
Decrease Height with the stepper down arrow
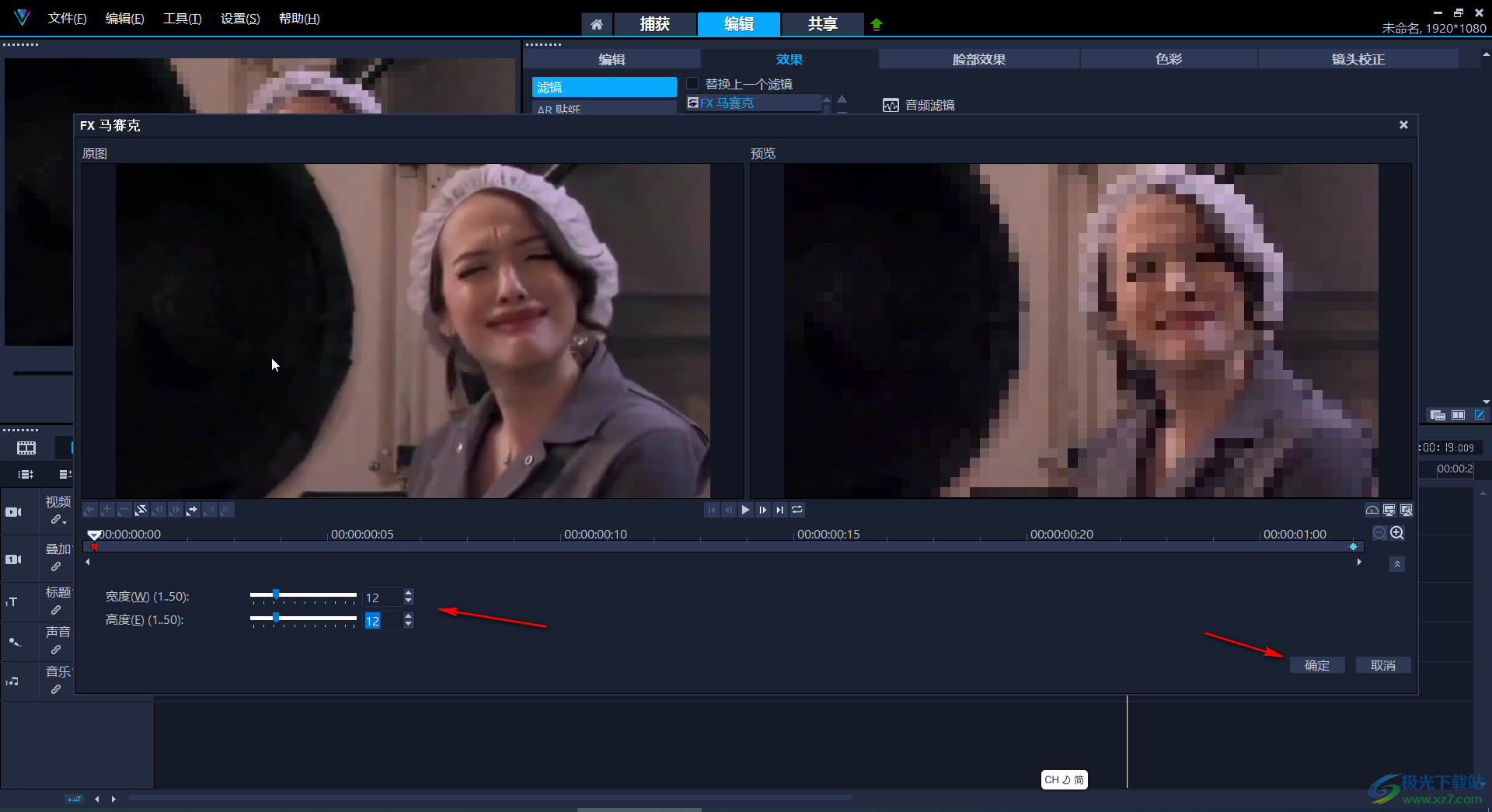(x=409, y=625)
